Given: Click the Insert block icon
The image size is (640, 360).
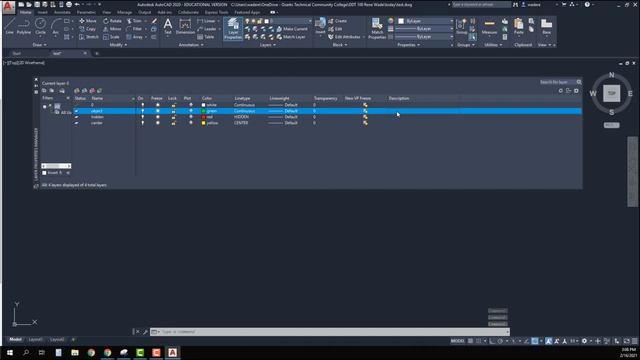Looking at the screenshot, I should [320, 26].
